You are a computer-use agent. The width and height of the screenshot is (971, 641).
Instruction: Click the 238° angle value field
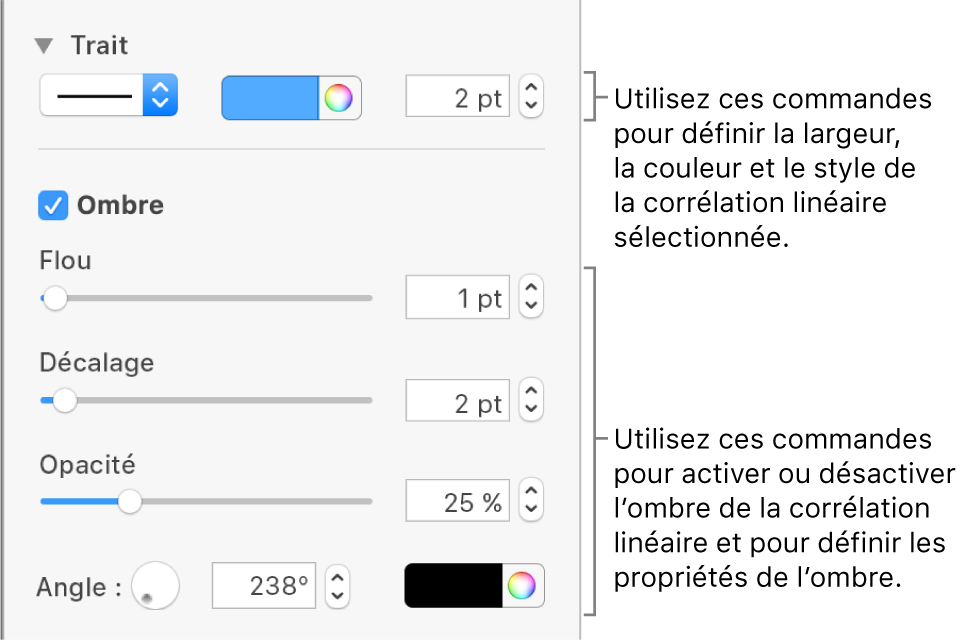point(263,587)
